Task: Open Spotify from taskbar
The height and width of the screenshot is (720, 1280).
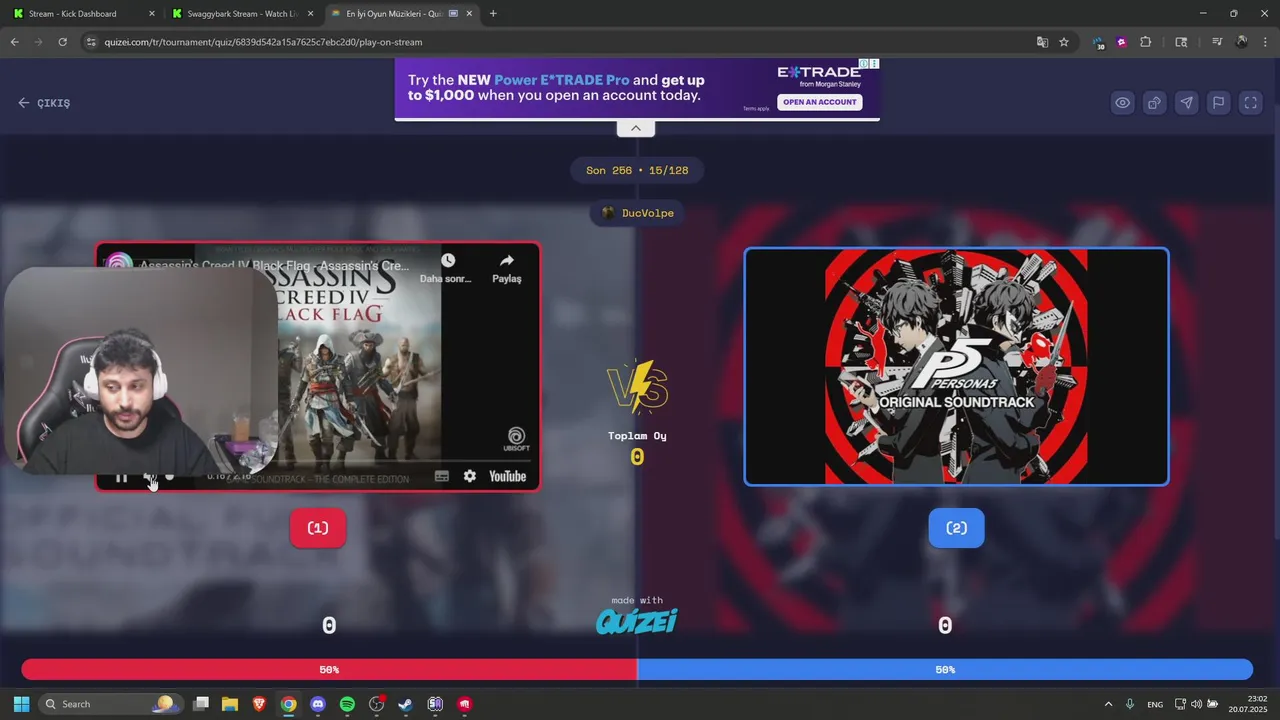Action: coord(347,704)
